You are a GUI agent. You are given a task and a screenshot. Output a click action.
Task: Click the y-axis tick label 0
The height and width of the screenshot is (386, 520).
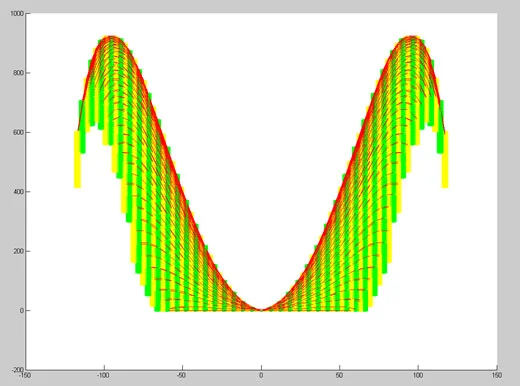click(22, 310)
